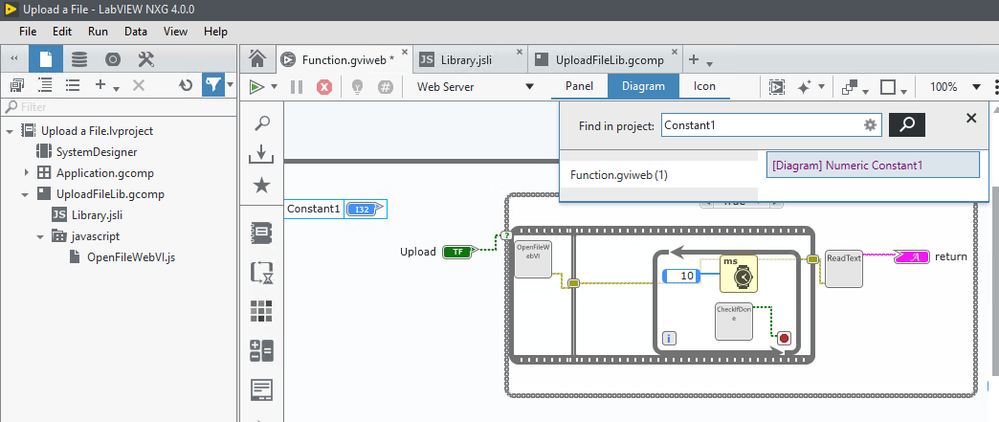
Task: Open the favorites star palette
Action: tap(261, 186)
